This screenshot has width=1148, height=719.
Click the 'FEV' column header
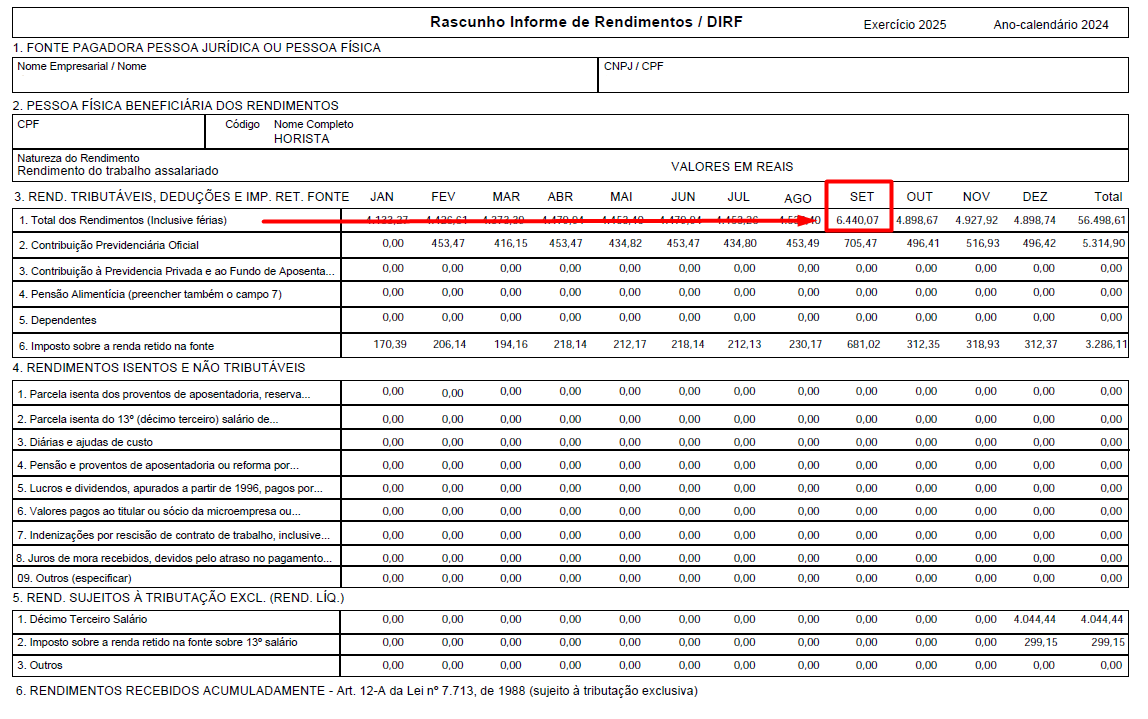click(x=443, y=197)
